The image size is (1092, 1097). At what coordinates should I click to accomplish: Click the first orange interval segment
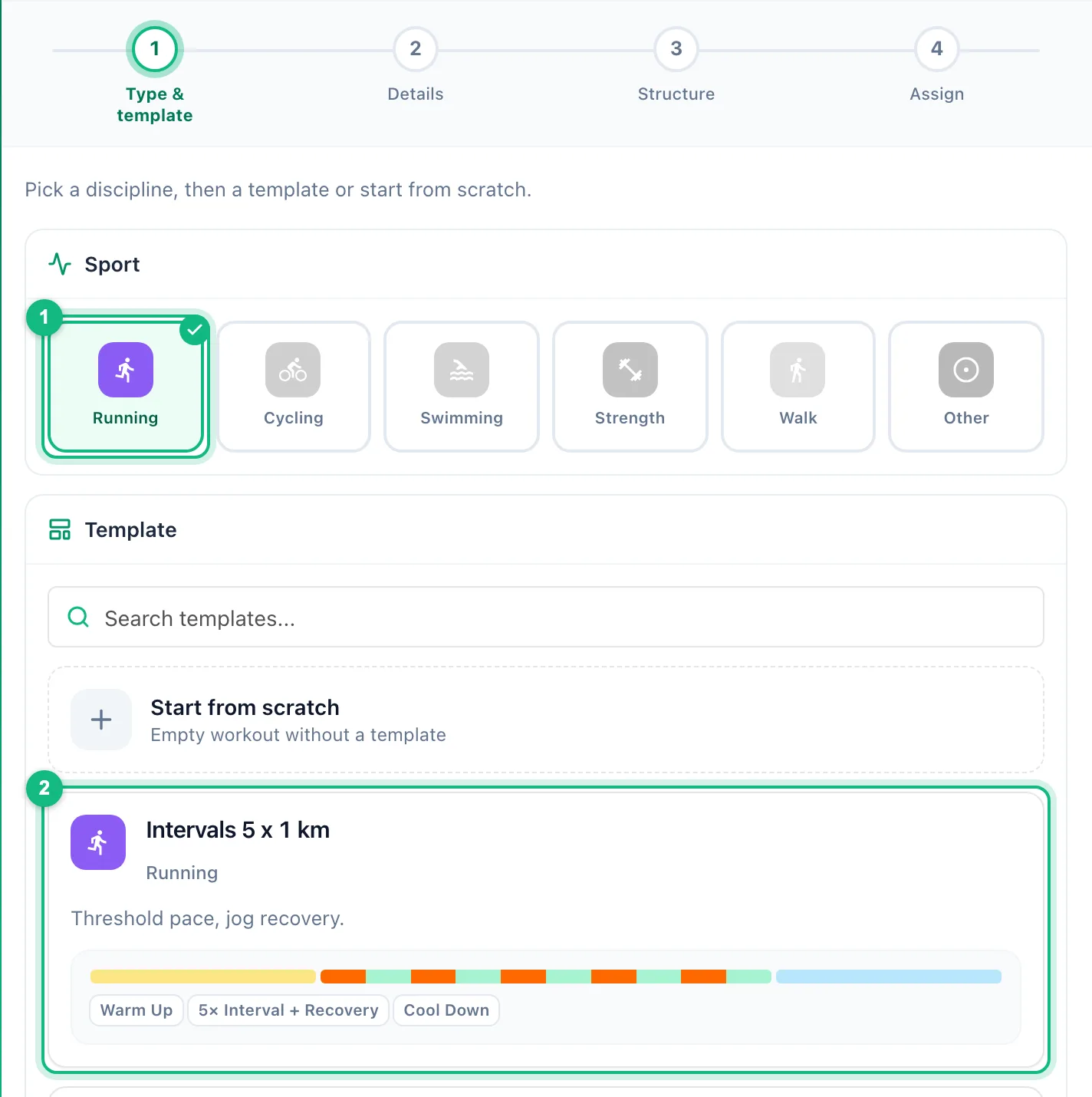point(343,977)
